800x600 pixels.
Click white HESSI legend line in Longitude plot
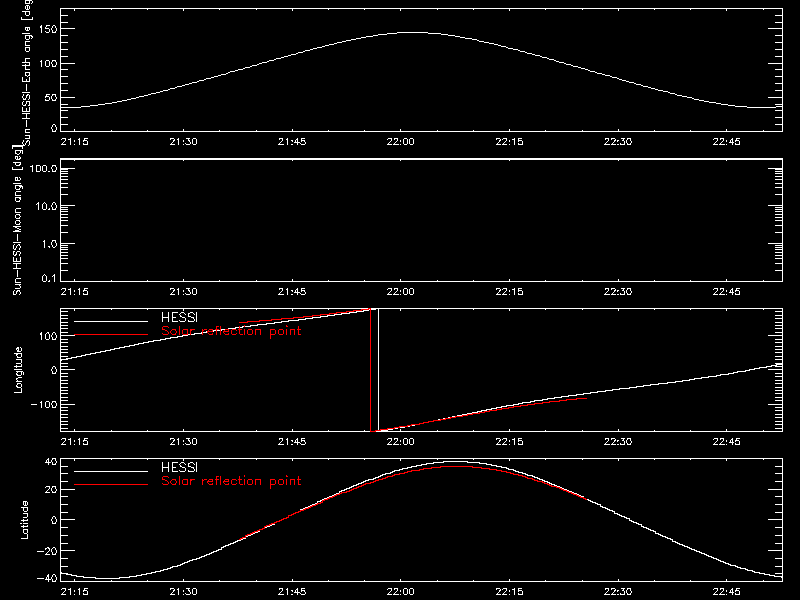[x=111, y=321]
